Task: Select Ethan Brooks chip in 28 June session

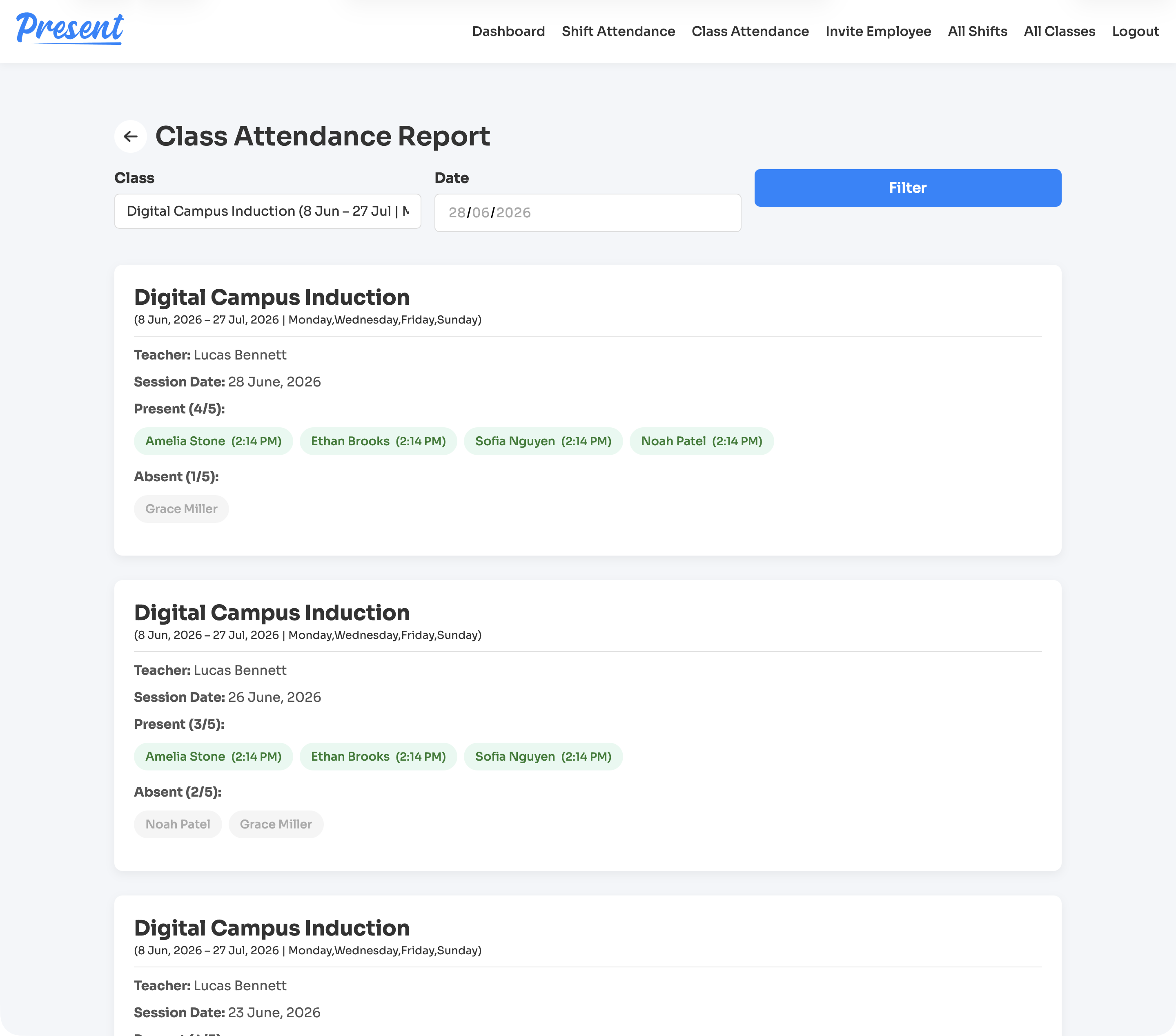Action: pyautogui.click(x=378, y=442)
